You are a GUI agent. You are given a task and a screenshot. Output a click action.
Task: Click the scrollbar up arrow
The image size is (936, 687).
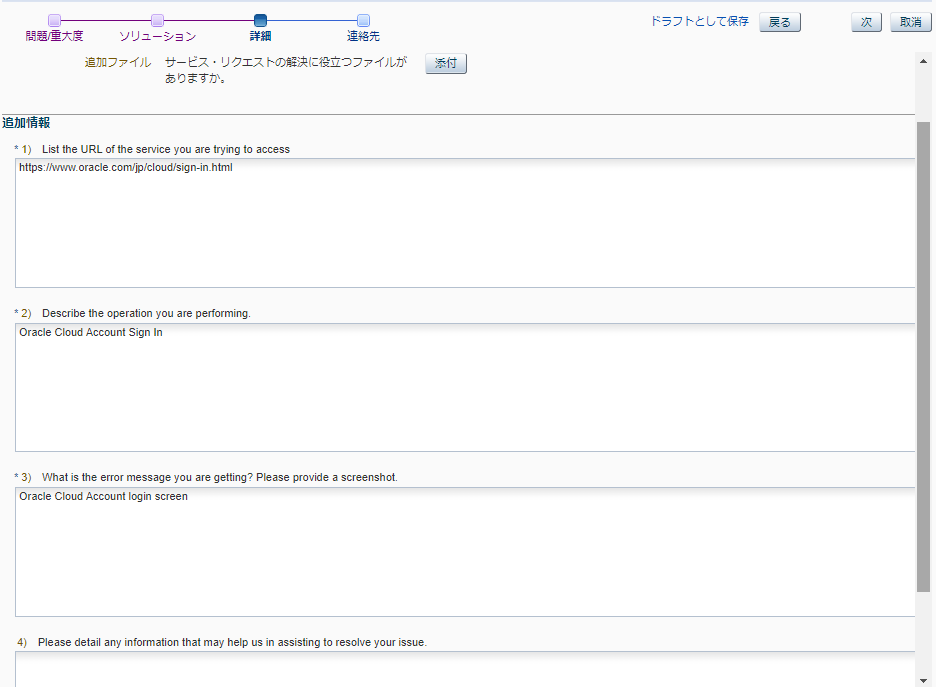pyautogui.click(x=923, y=61)
